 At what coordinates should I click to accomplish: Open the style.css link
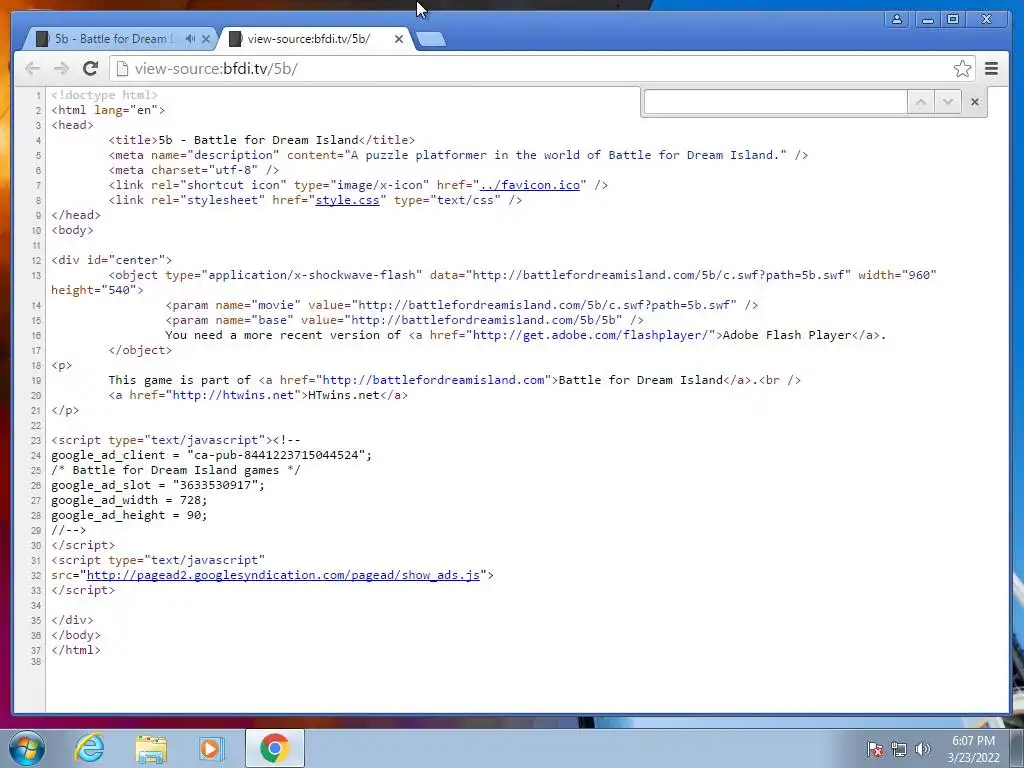pos(347,200)
